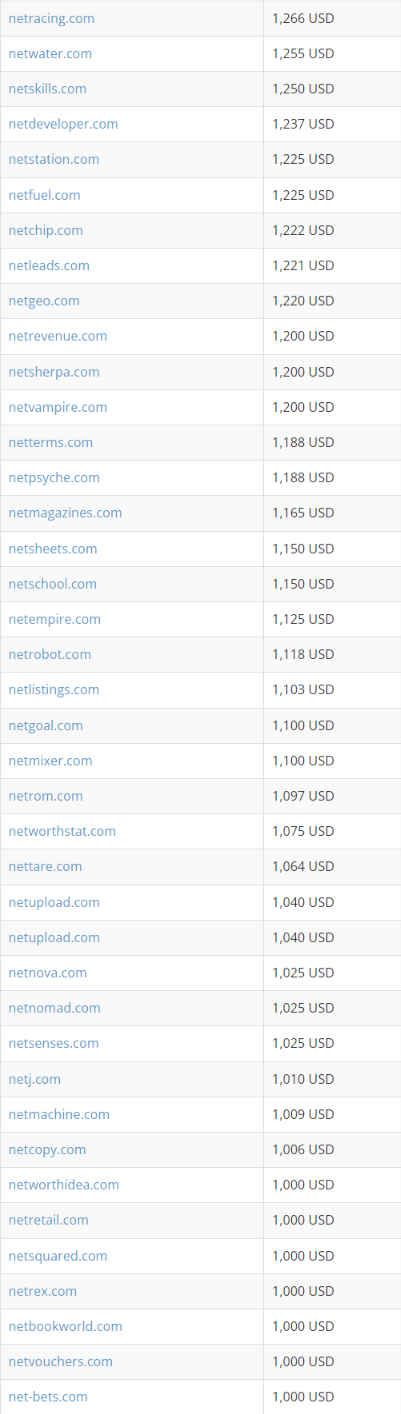
Task: Click netchip.com in the list
Action: point(45,230)
